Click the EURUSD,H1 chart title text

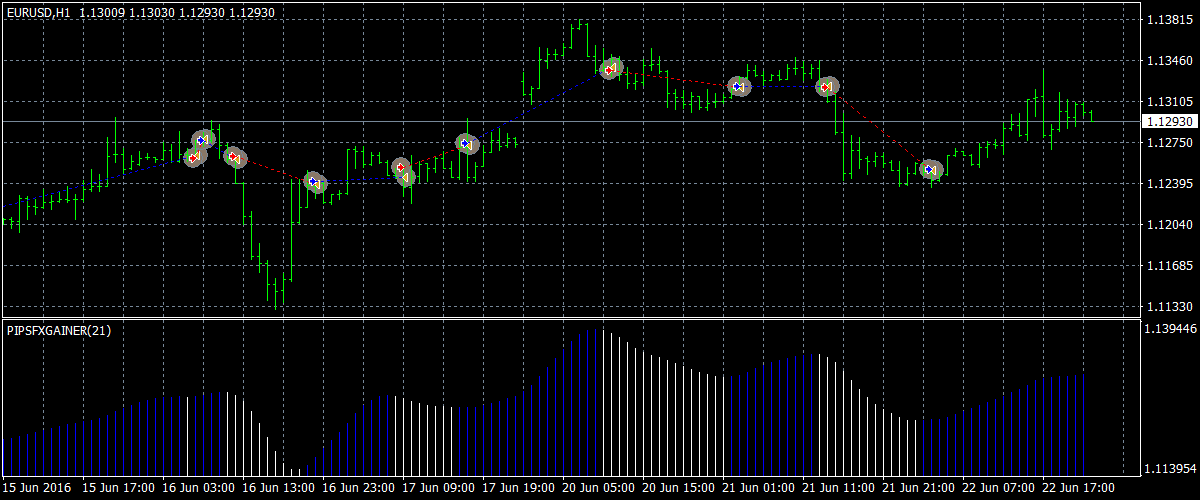(x=39, y=13)
